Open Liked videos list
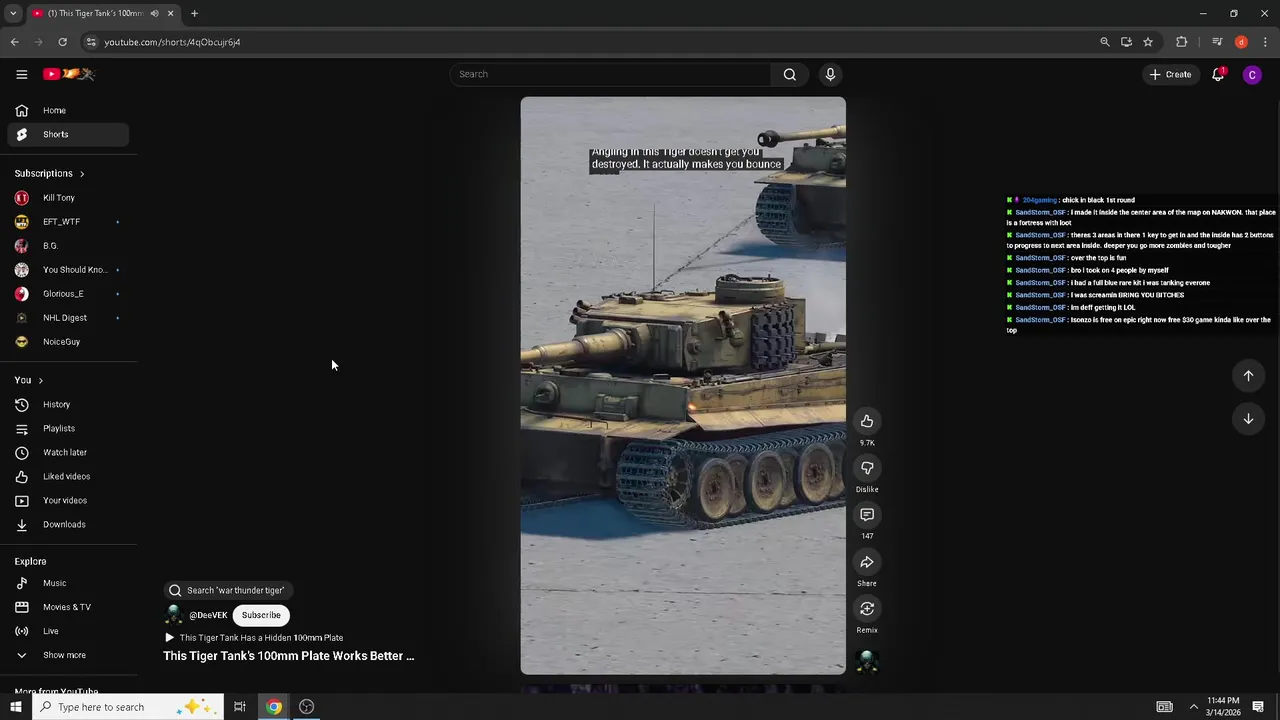The image size is (1280, 720). point(68,476)
